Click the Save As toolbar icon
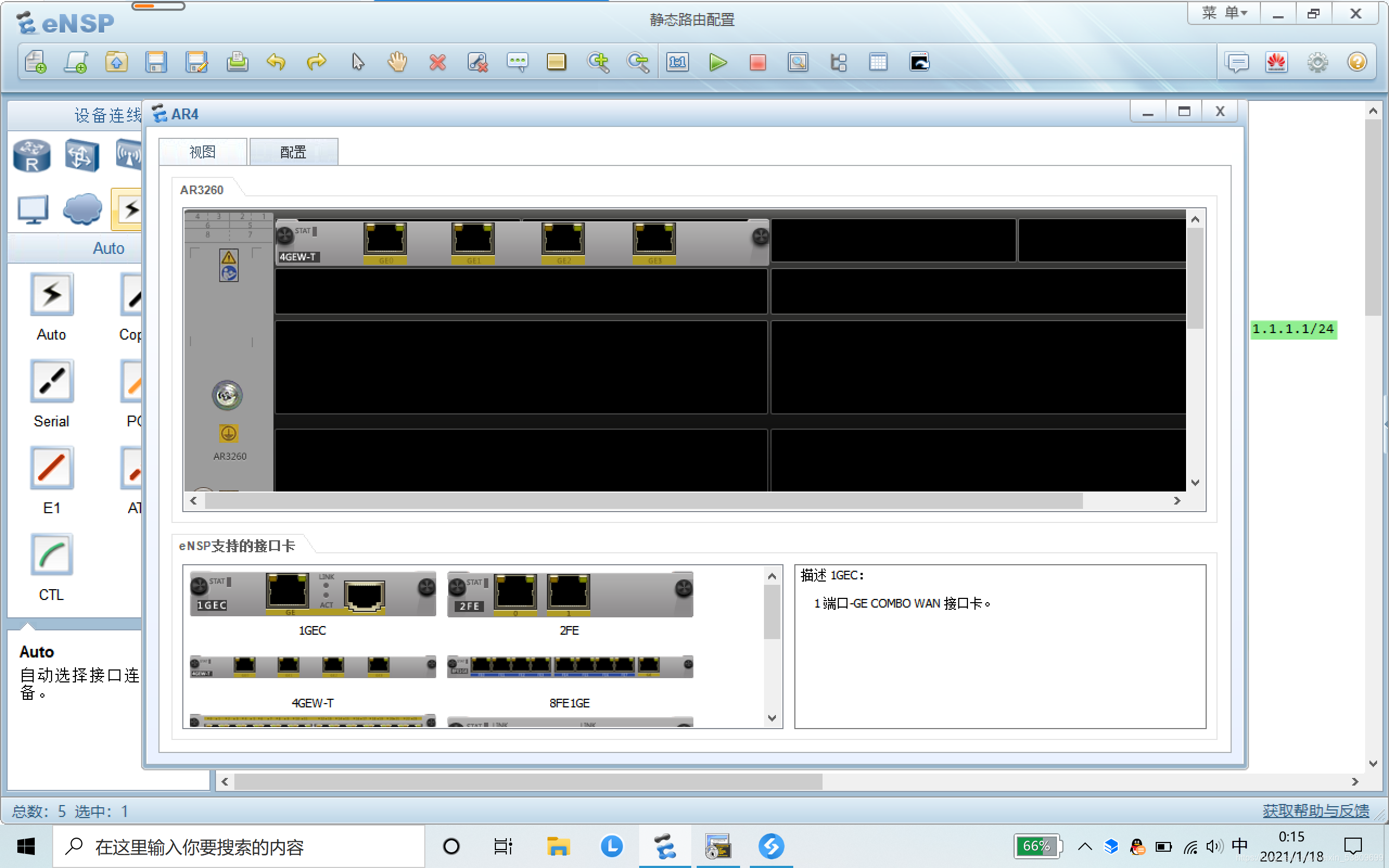1389x868 pixels. (196, 62)
